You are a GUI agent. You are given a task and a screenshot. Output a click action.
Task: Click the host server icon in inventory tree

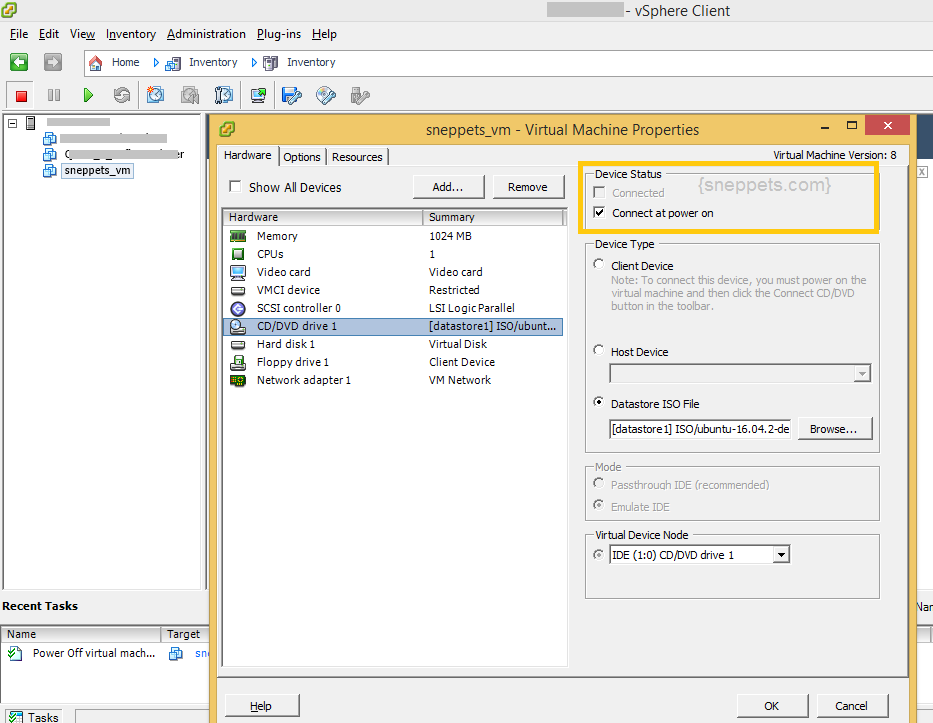[x=31, y=123]
